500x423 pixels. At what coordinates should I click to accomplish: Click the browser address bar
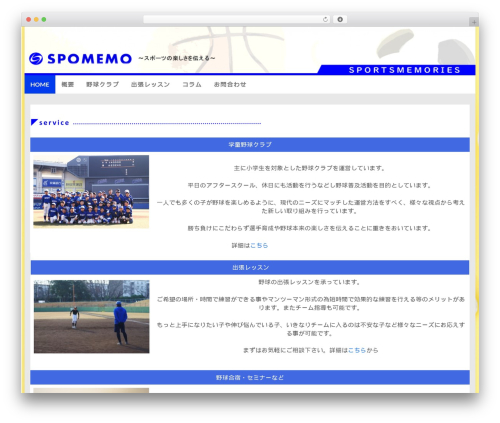(237, 20)
